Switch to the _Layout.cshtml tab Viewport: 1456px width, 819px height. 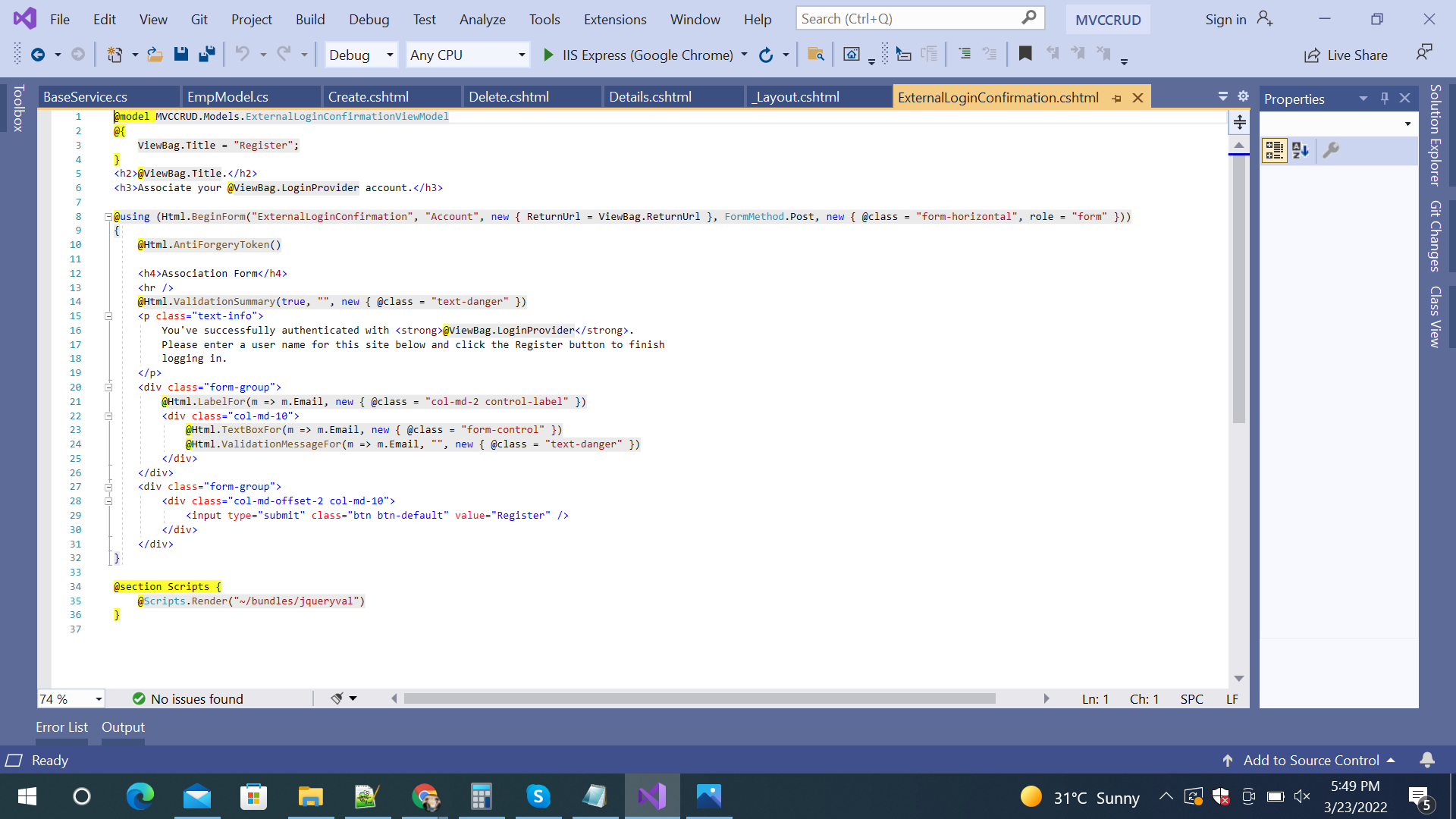tap(820, 96)
